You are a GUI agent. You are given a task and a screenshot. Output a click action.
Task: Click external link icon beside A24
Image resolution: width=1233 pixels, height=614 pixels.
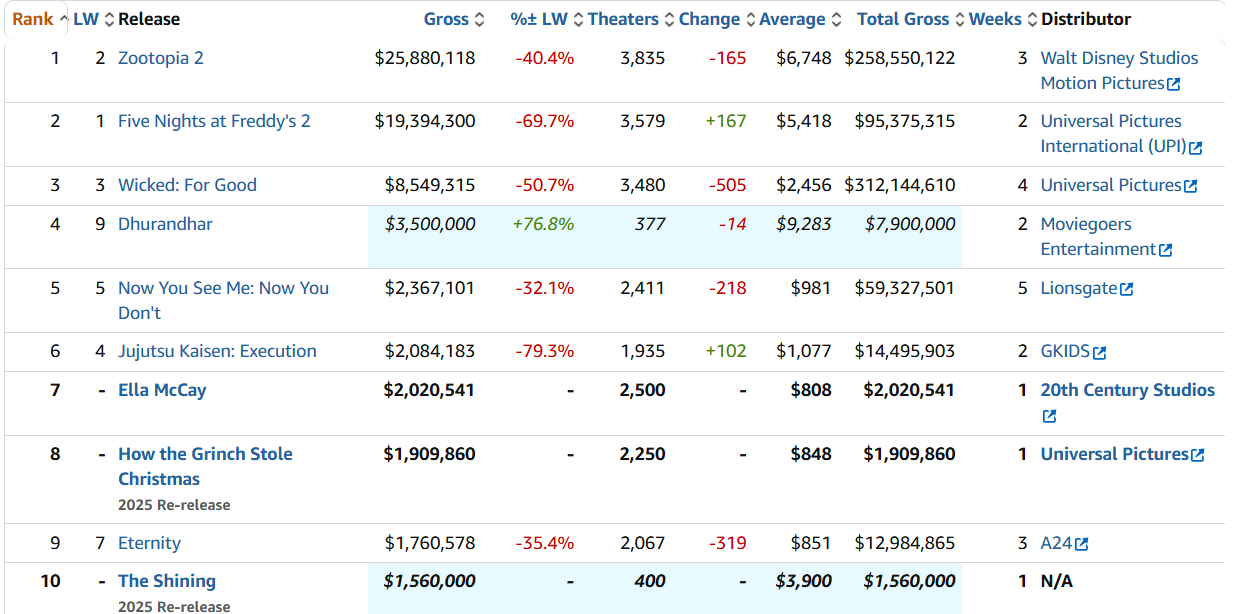coord(1081,544)
